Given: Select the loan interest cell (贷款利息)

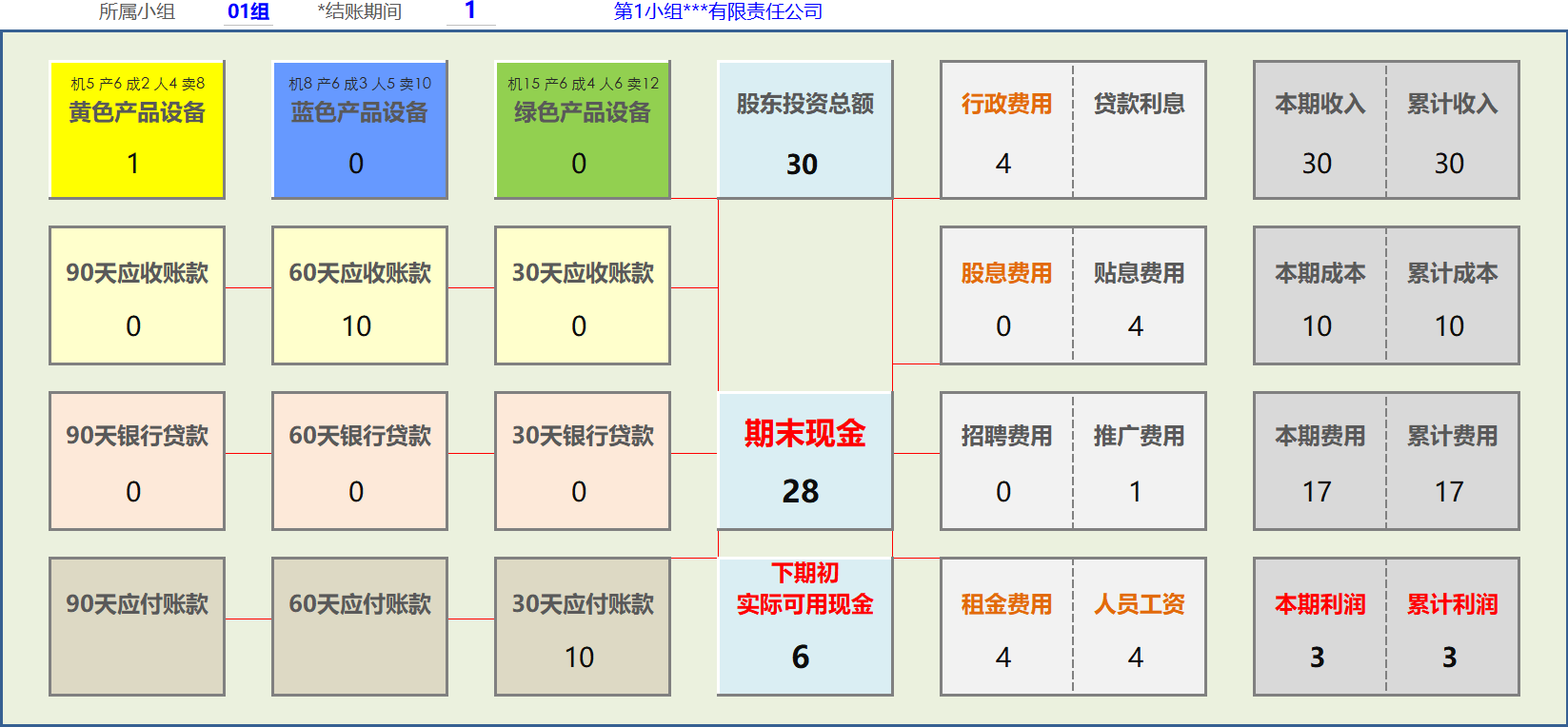Looking at the screenshot, I should click(1139, 130).
